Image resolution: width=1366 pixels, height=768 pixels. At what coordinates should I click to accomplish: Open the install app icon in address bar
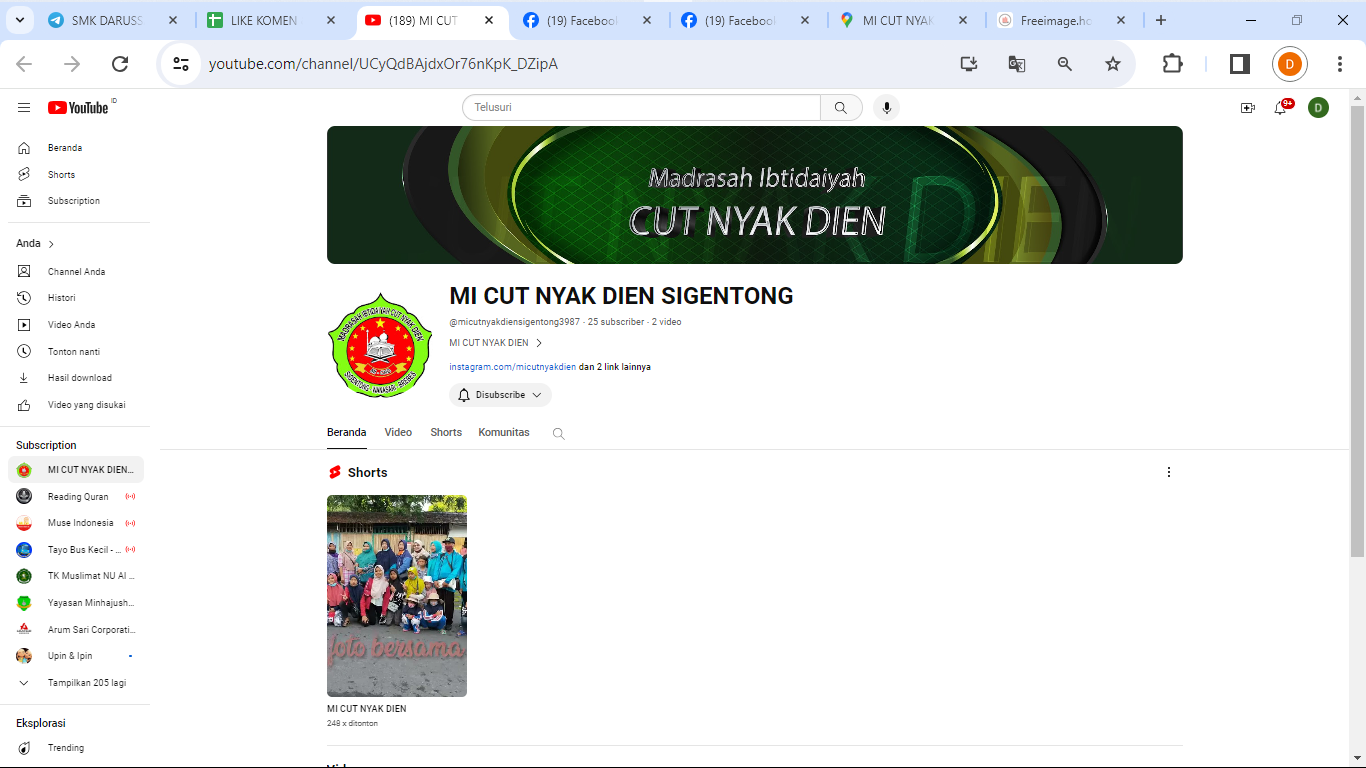click(x=968, y=64)
